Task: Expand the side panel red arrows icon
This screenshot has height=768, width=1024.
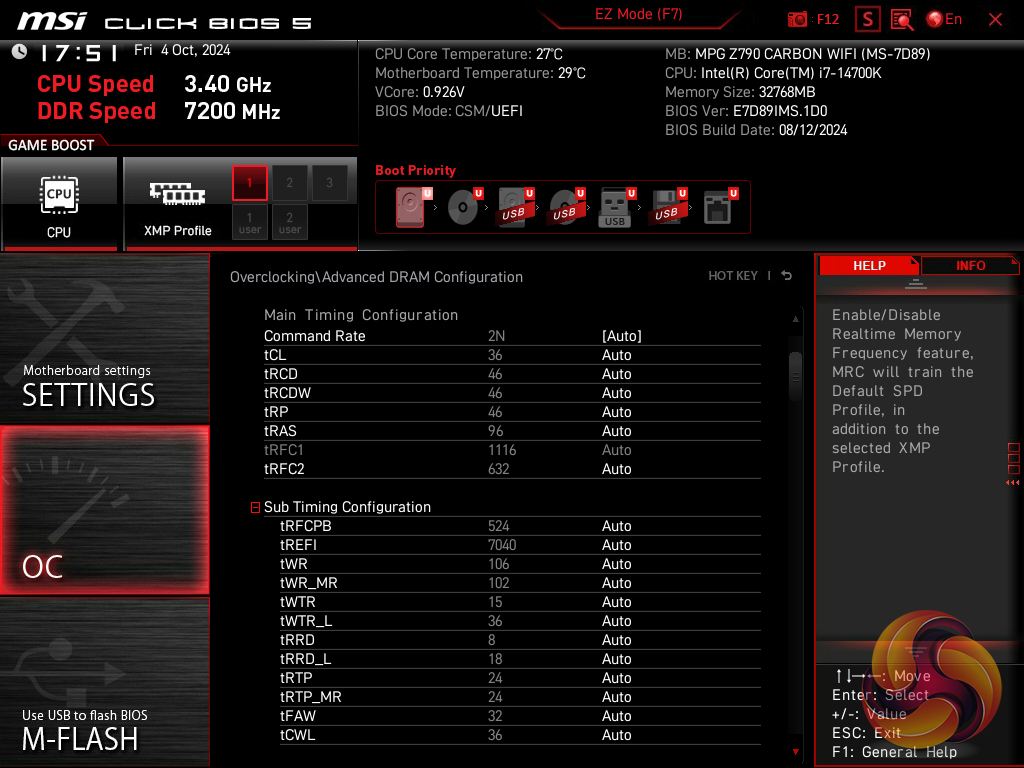Action: 1012,483
